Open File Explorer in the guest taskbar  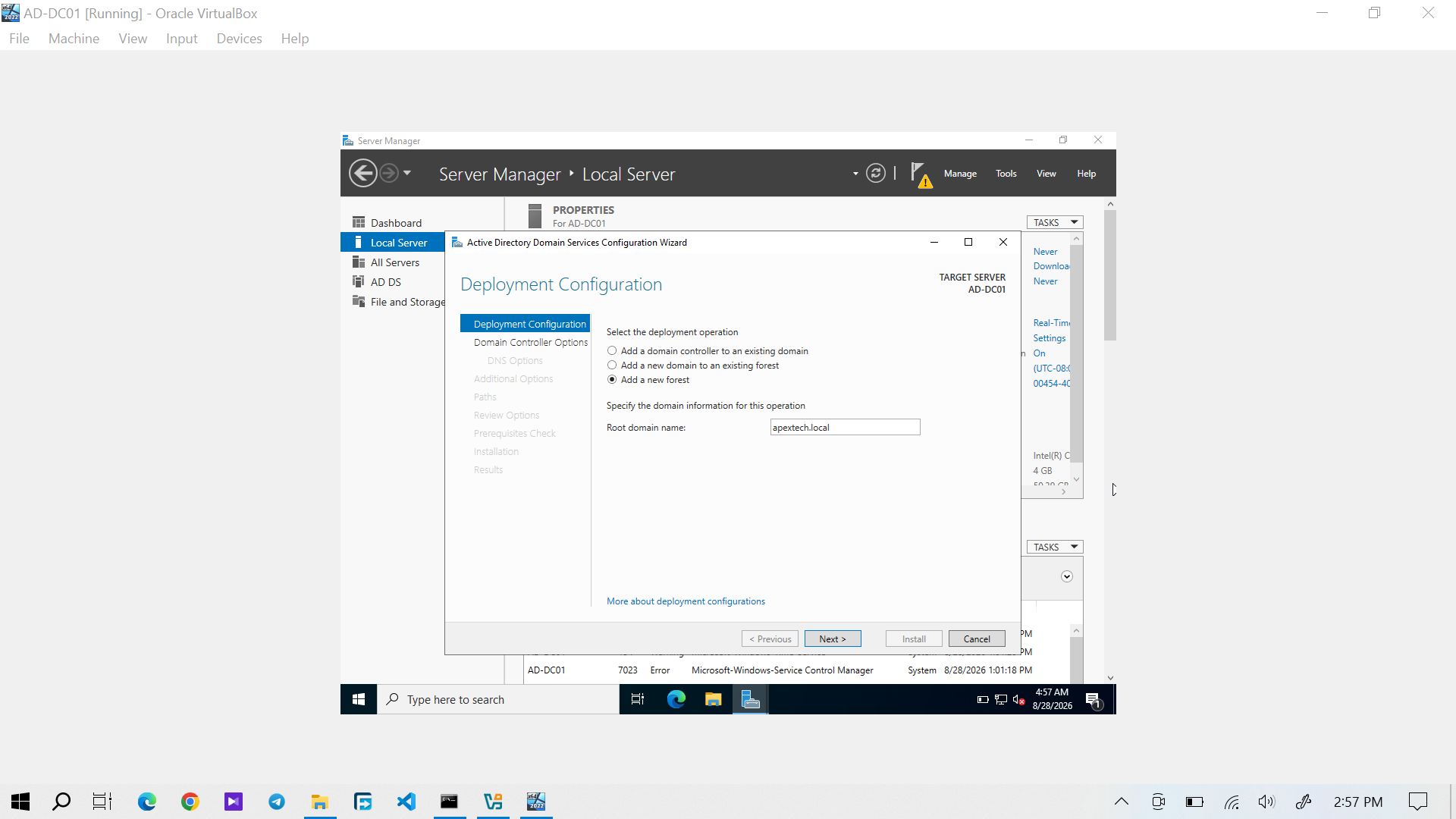(x=713, y=699)
